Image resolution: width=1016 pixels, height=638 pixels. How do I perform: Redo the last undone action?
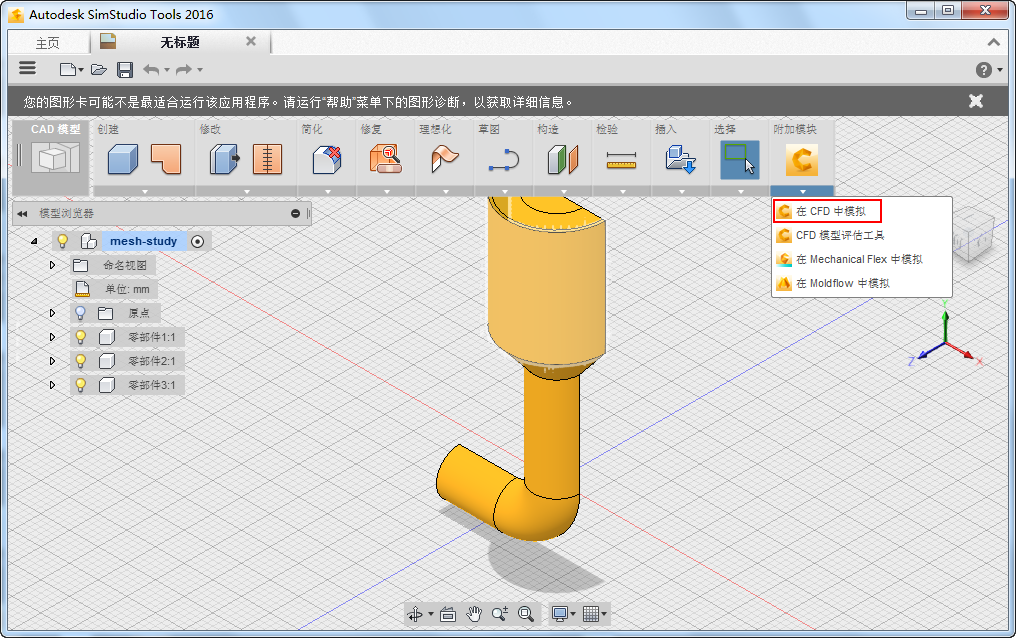tap(185, 69)
